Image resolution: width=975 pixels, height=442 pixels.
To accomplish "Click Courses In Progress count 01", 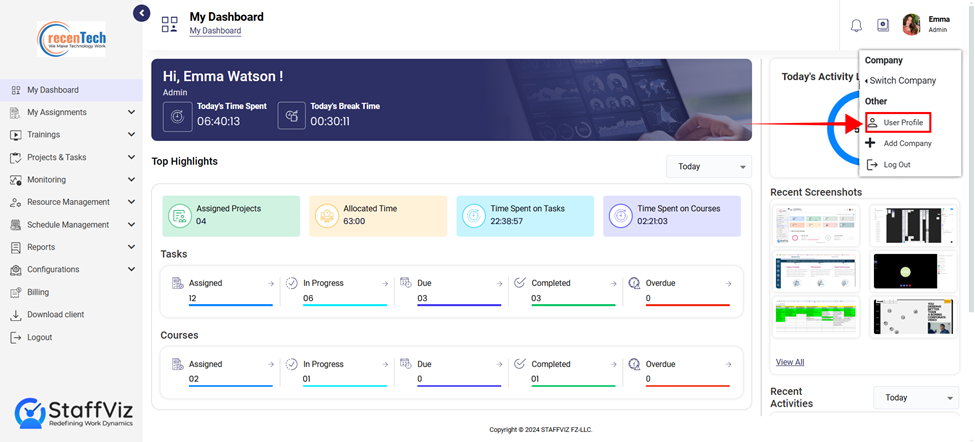I will pos(307,379).
